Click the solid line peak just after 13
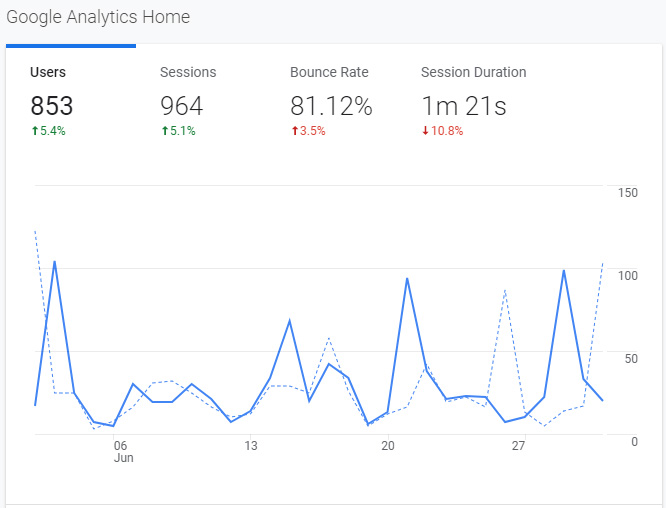Viewport: 666px width, 508px height. click(x=289, y=320)
